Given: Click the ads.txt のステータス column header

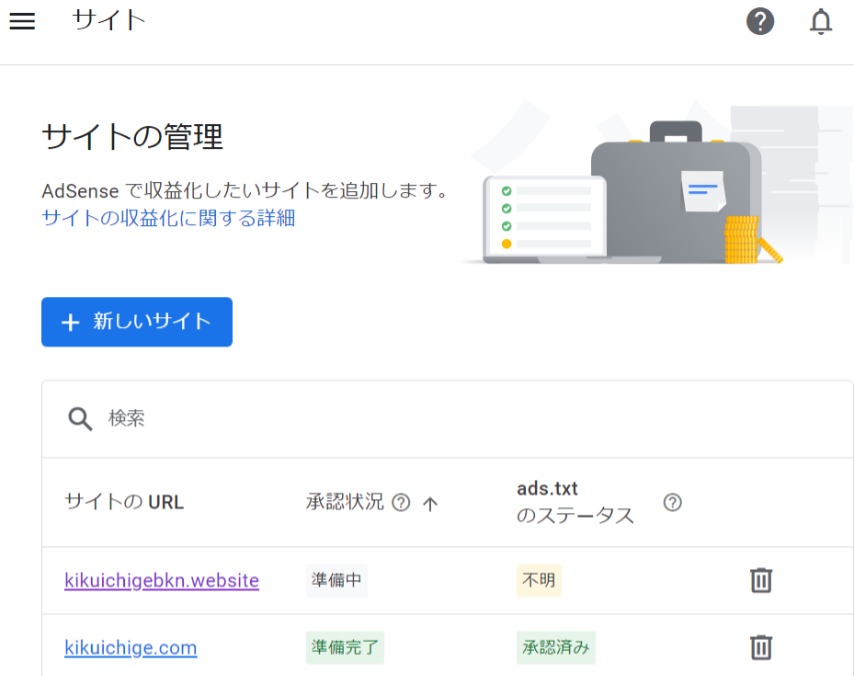Looking at the screenshot, I should [575, 502].
